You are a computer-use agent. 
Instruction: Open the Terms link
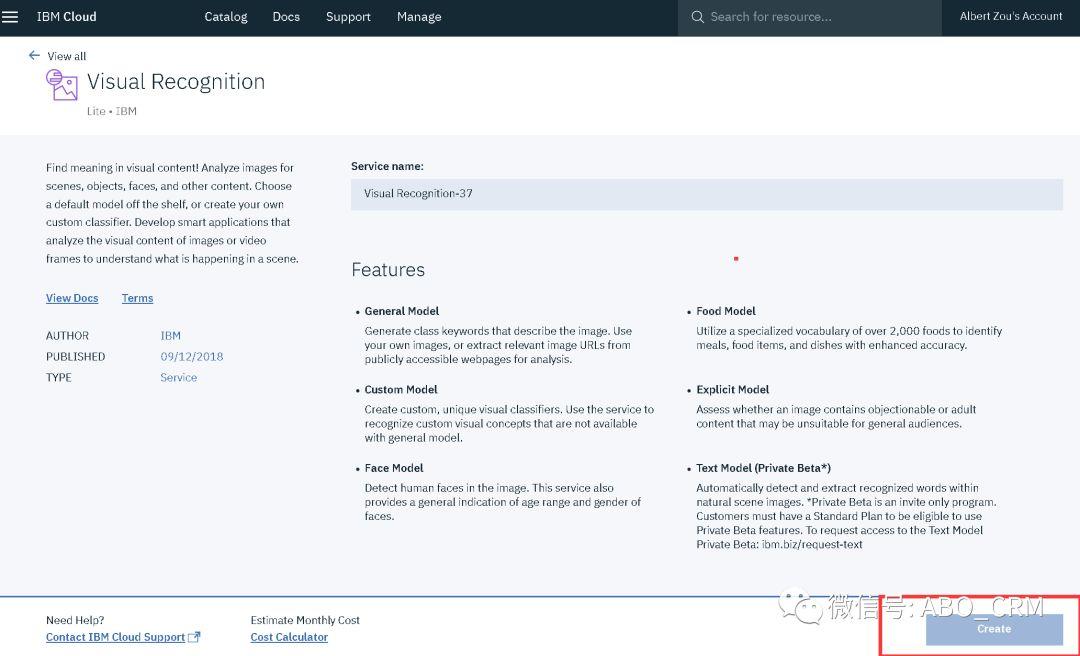point(138,298)
